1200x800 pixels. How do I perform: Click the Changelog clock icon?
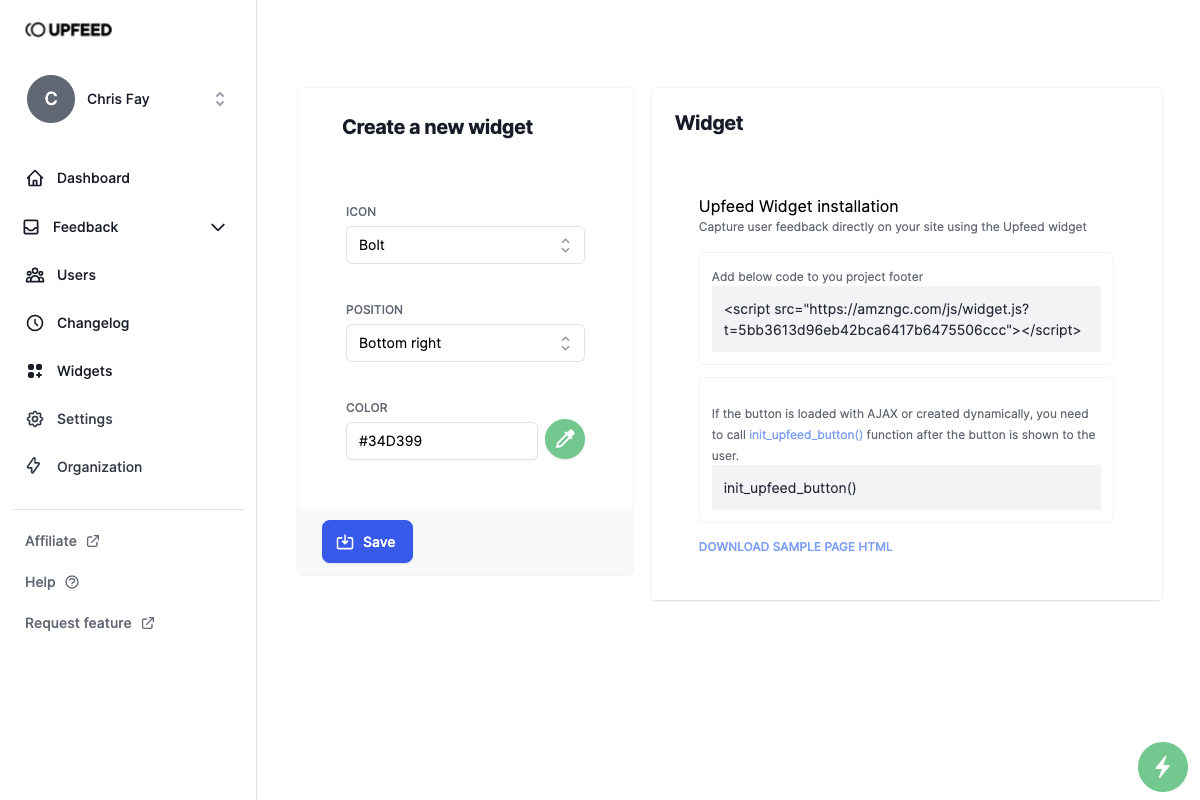point(35,323)
